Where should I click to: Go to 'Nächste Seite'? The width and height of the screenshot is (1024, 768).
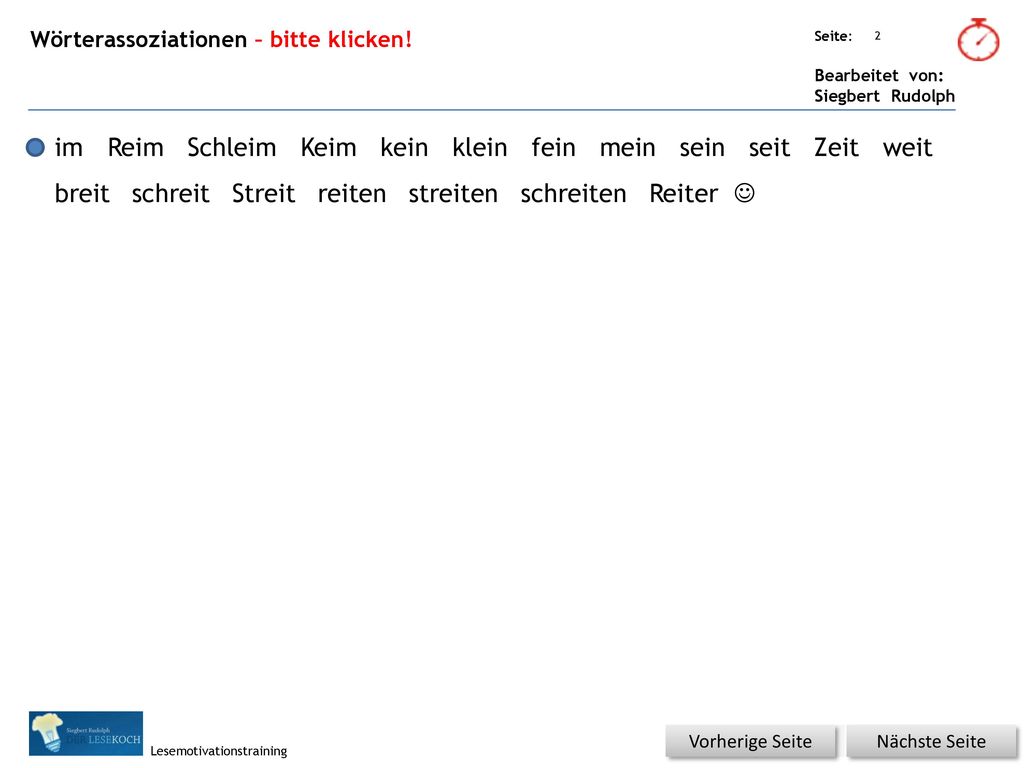coord(931,741)
